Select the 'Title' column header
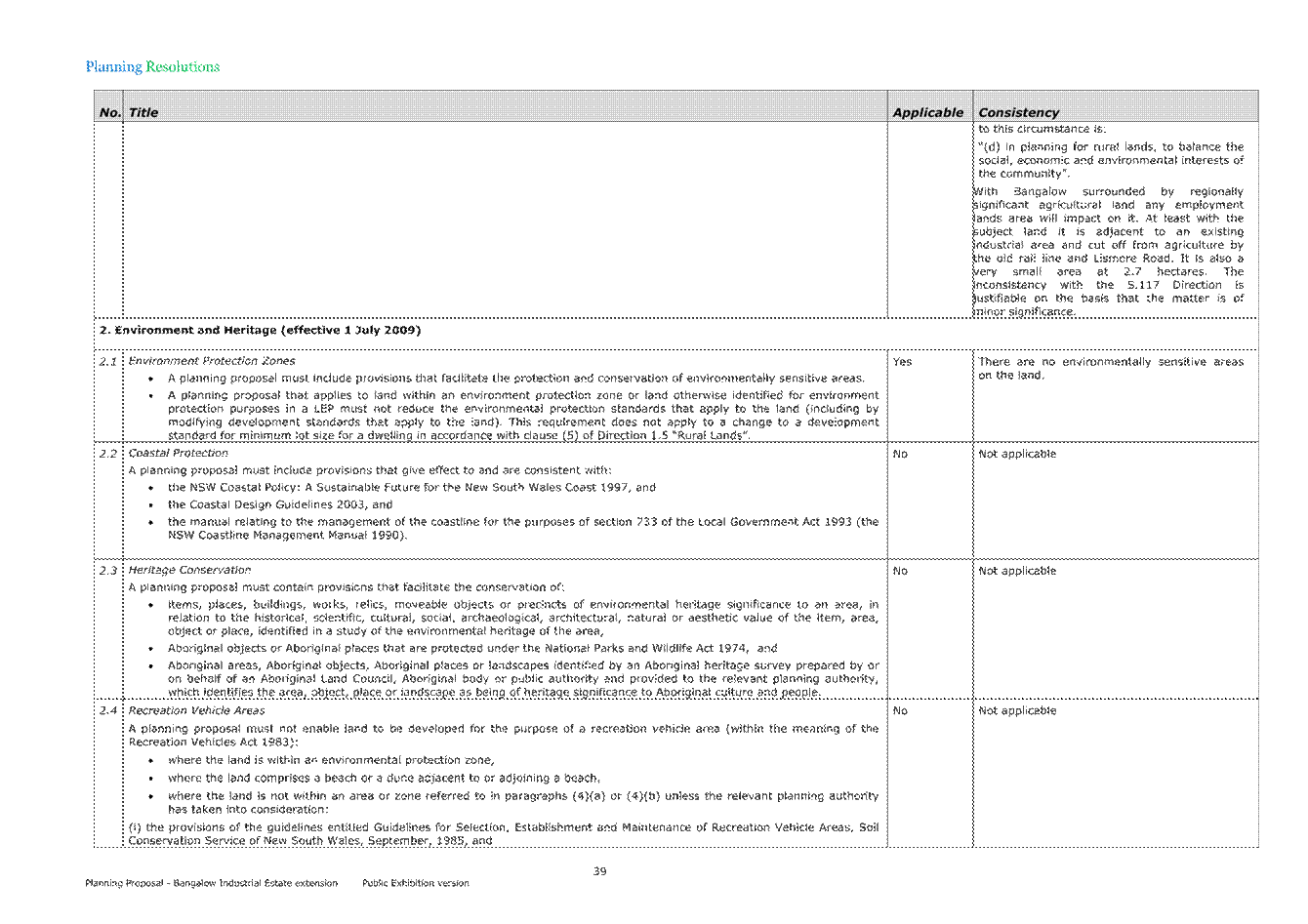The image size is (1308, 924). [x=143, y=113]
